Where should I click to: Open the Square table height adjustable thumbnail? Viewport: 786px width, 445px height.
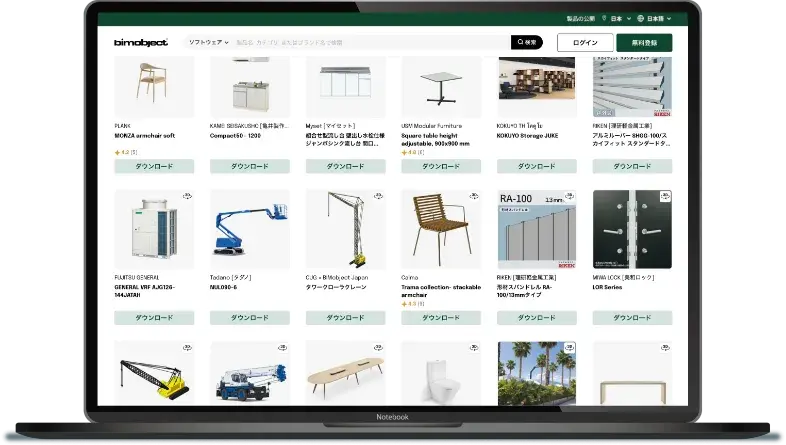point(441,86)
